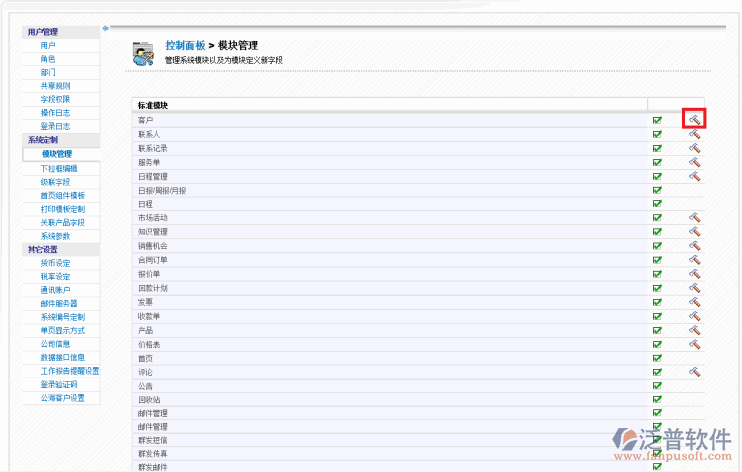Open settings hammer icon for 客户 module
742x472 pixels.
pos(694,119)
